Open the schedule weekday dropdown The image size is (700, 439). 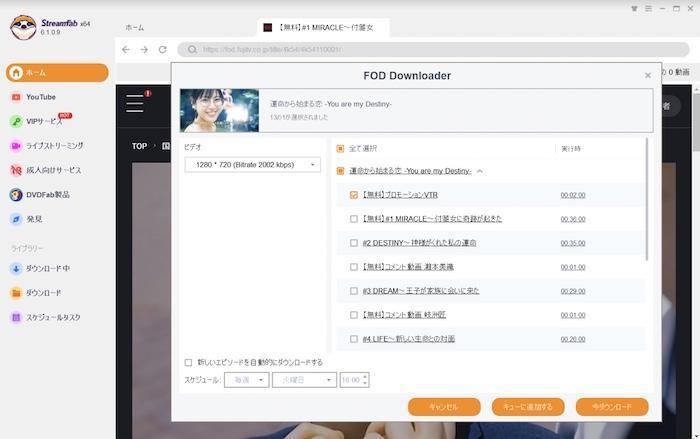(x=304, y=380)
